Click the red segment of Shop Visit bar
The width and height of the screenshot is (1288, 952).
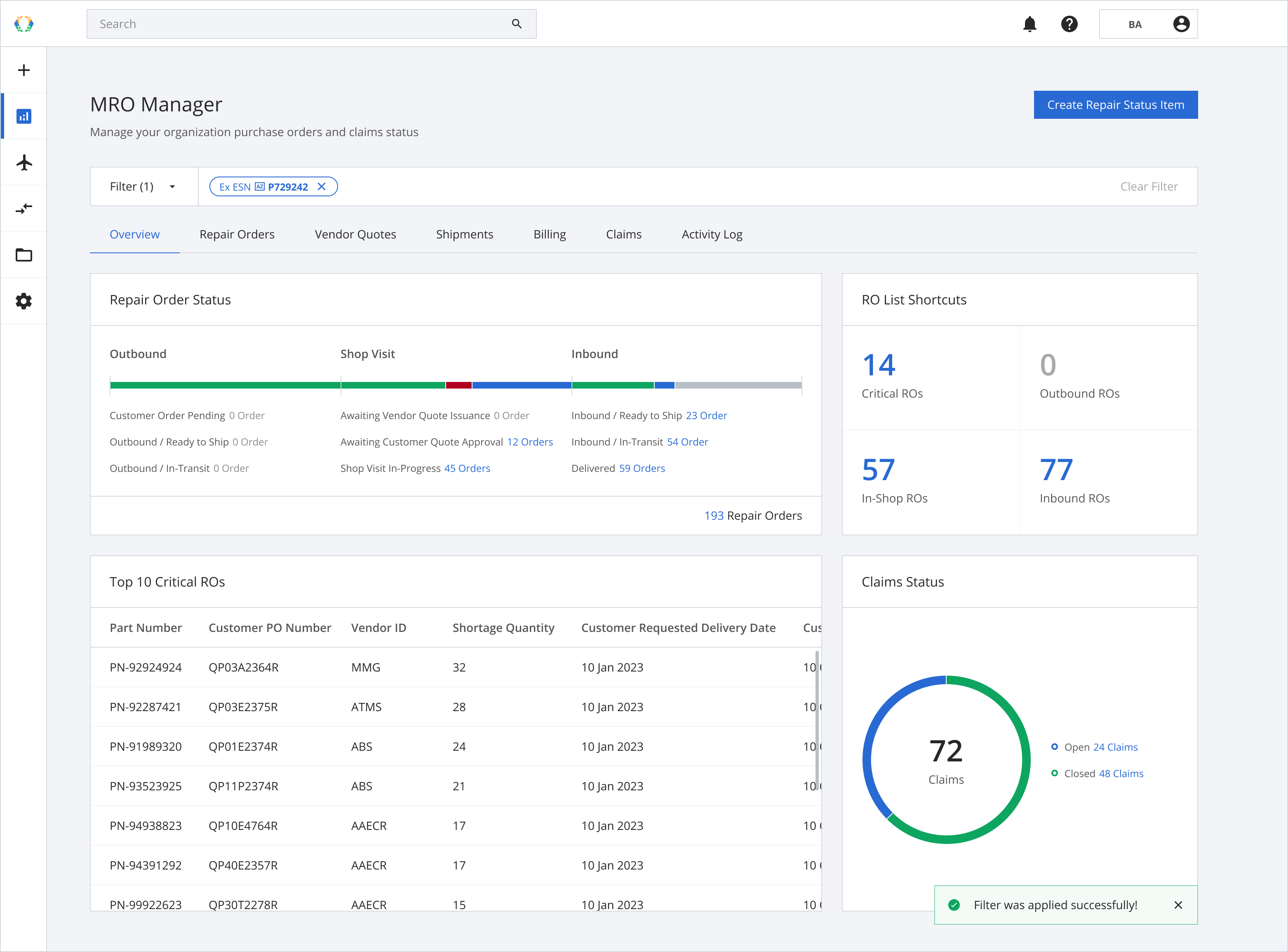(x=458, y=385)
